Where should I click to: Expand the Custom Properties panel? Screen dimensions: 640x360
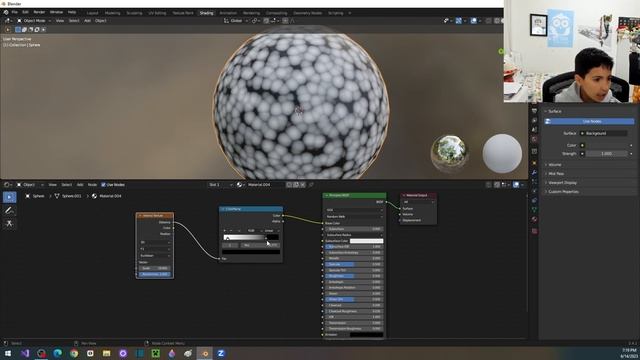pos(563,192)
